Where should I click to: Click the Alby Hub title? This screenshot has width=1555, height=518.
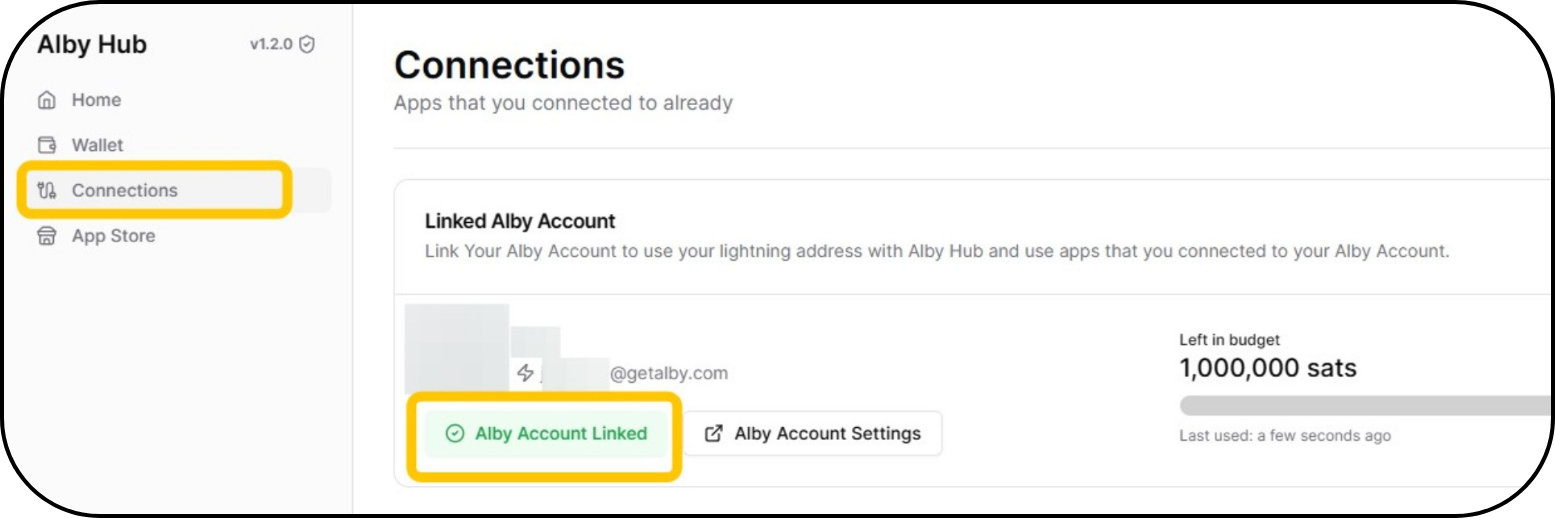tap(92, 45)
